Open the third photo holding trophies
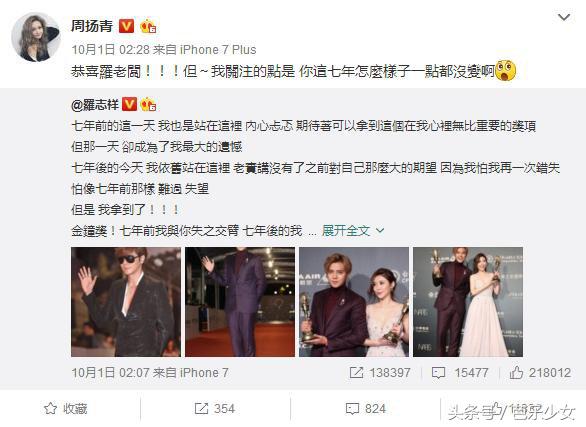The height and width of the screenshot is (427, 586). tap(354, 302)
